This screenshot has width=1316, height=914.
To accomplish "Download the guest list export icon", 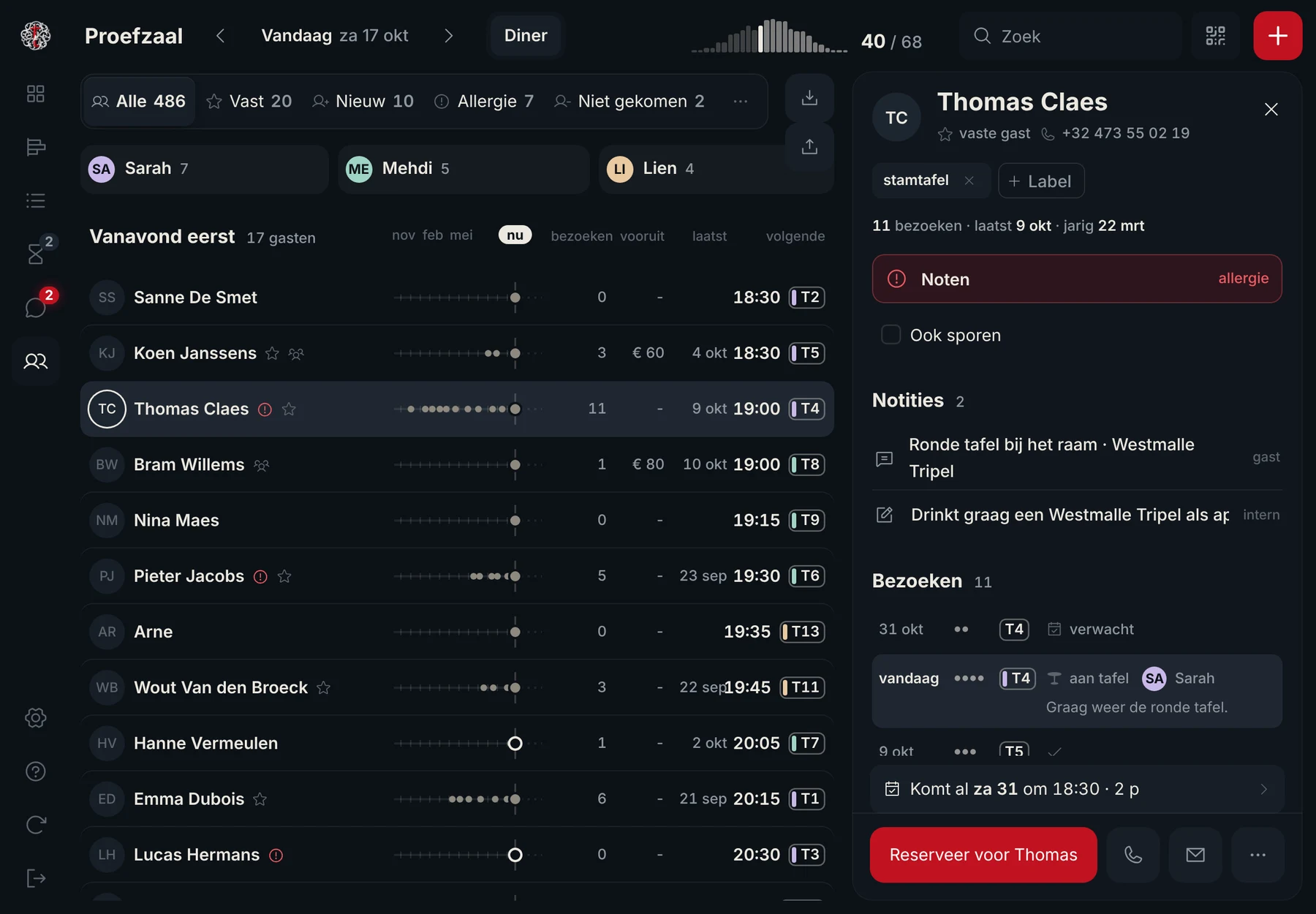I will tap(809, 97).
